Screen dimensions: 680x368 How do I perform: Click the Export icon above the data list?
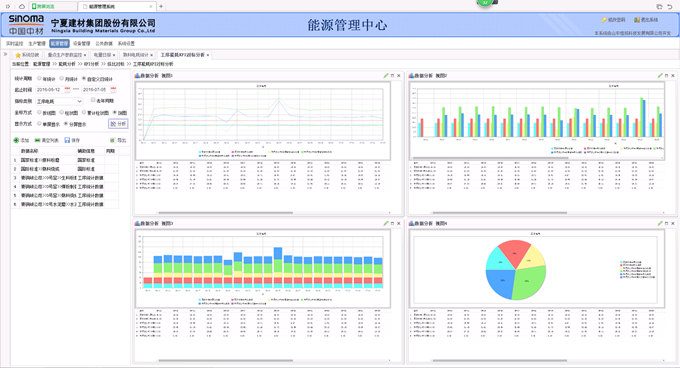click(113, 140)
